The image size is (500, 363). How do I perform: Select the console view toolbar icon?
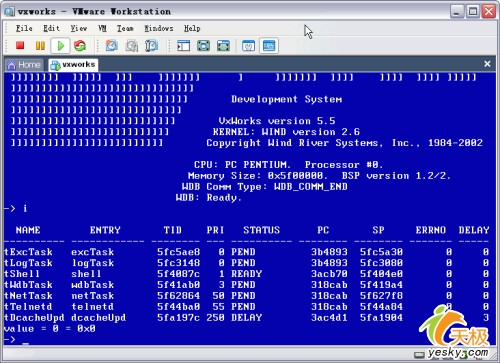(x=269, y=45)
